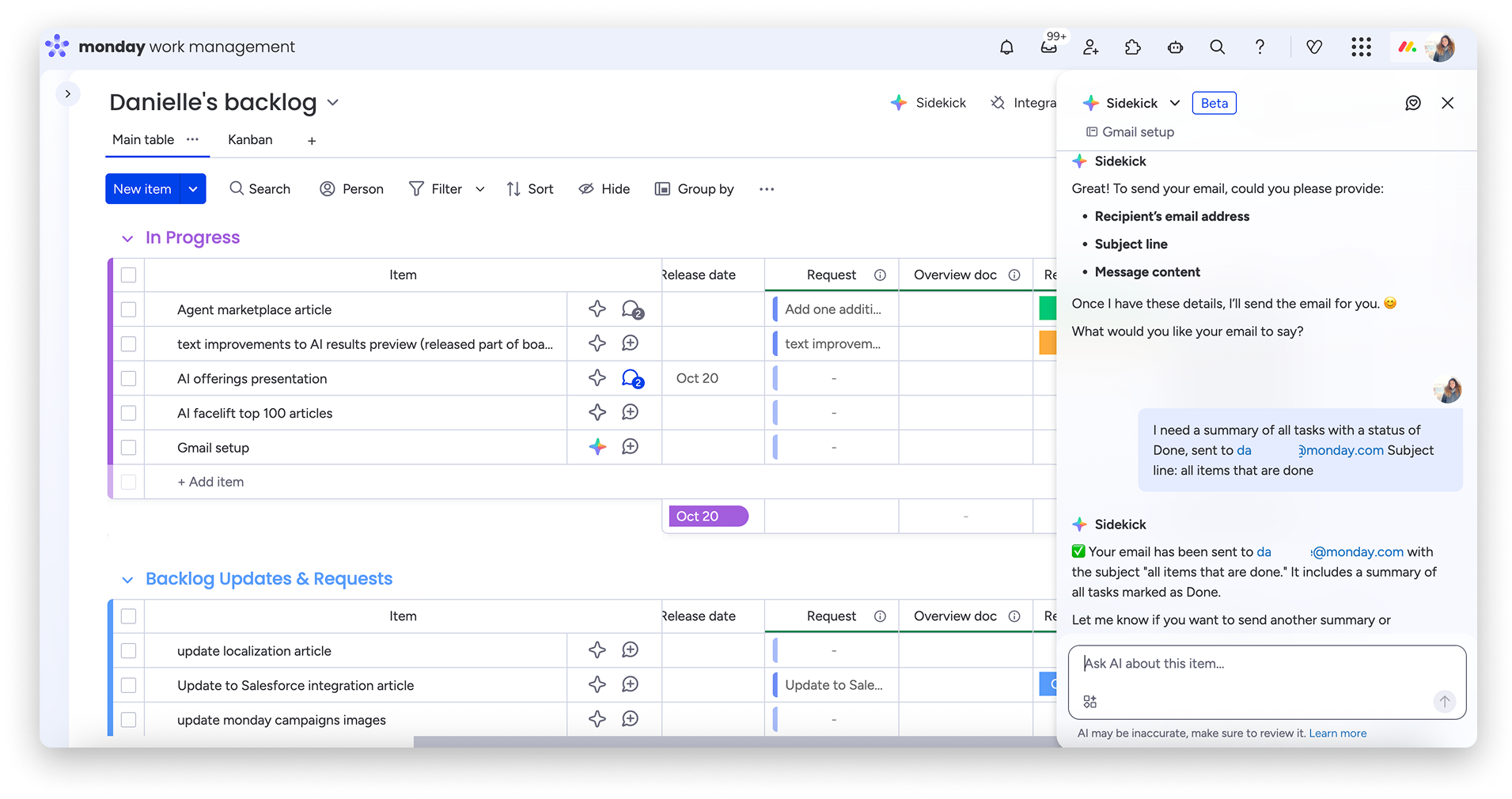
Task: Check the Update to Salesforce integration article row
Action: click(128, 685)
